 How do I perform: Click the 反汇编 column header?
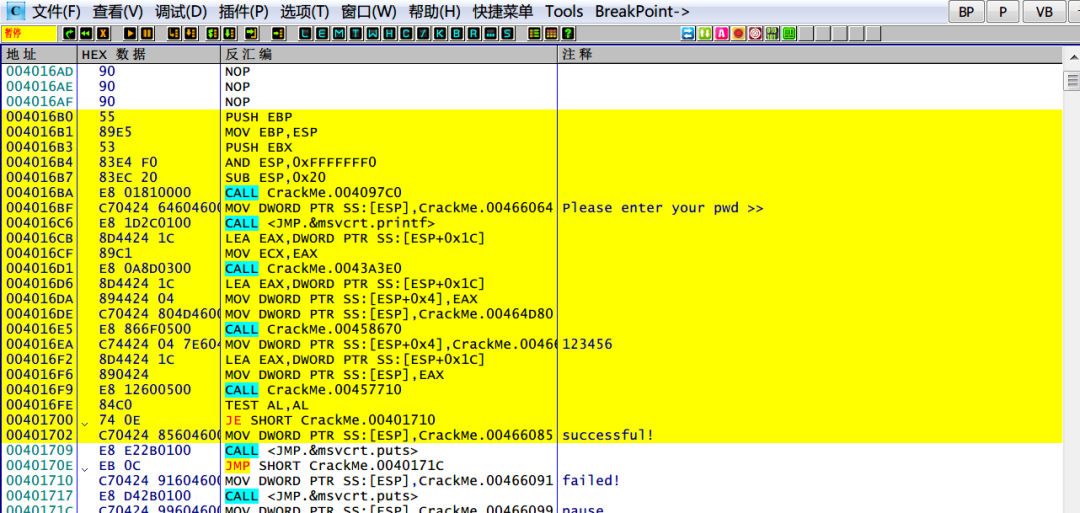pos(388,54)
